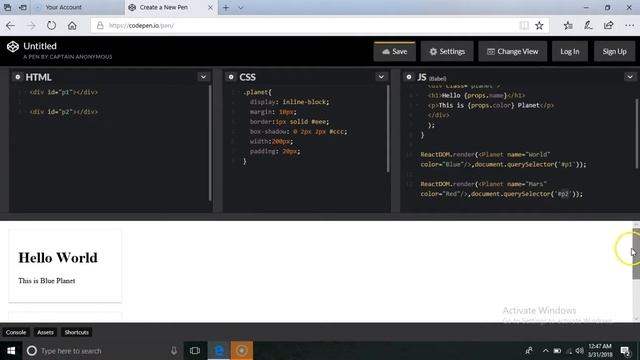Open browser more options menu

pyautogui.click(x=629, y=25)
